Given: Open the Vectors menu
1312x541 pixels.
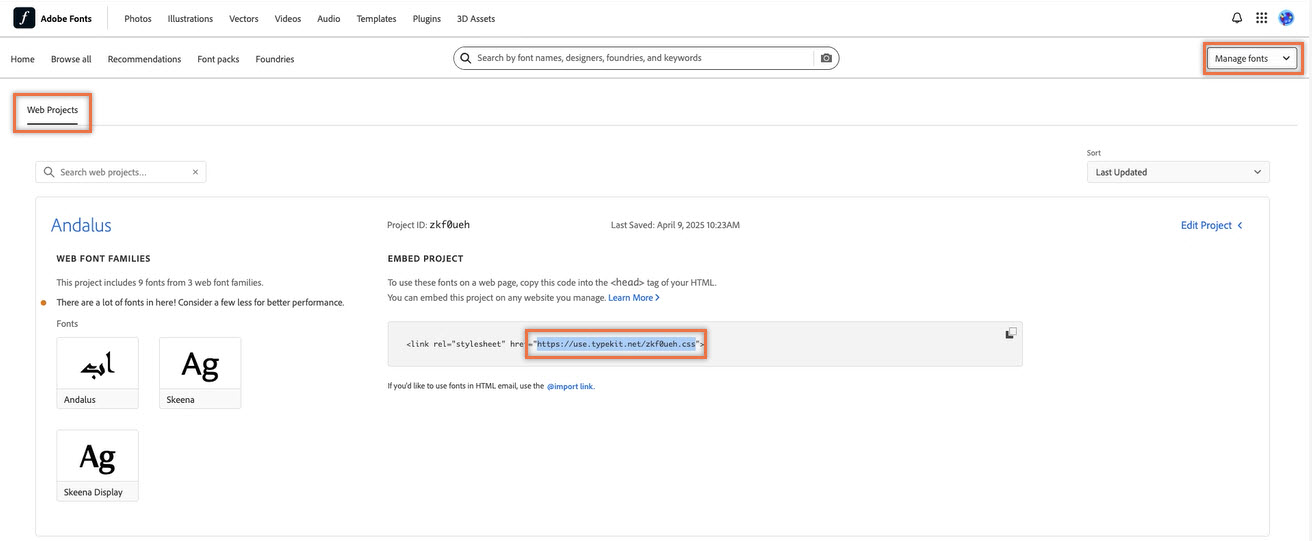Looking at the screenshot, I should tap(244, 19).
